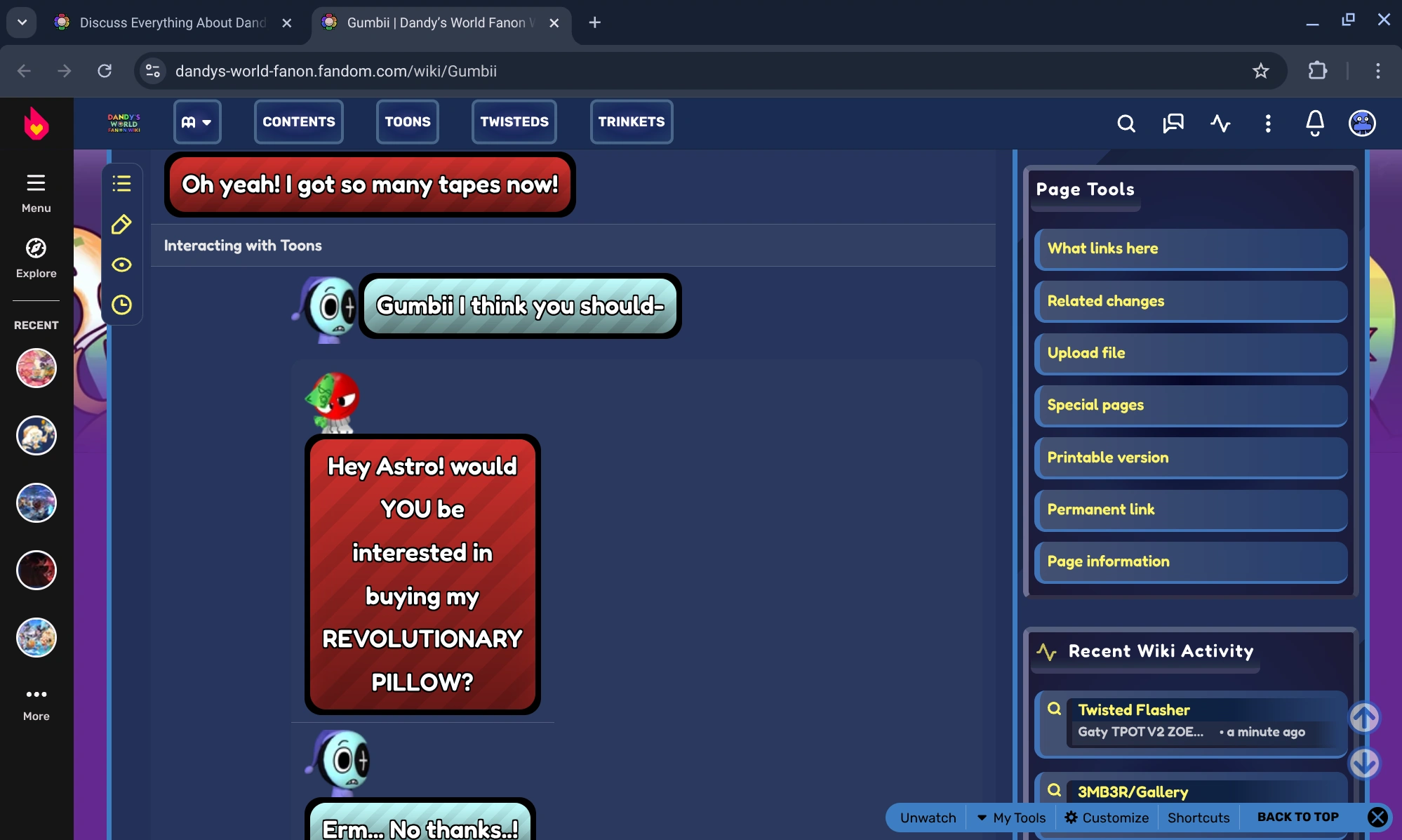Expand the My Tools dropdown
The height and width of the screenshot is (840, 1402).
pyautogui.click(x=1010, y=818)
